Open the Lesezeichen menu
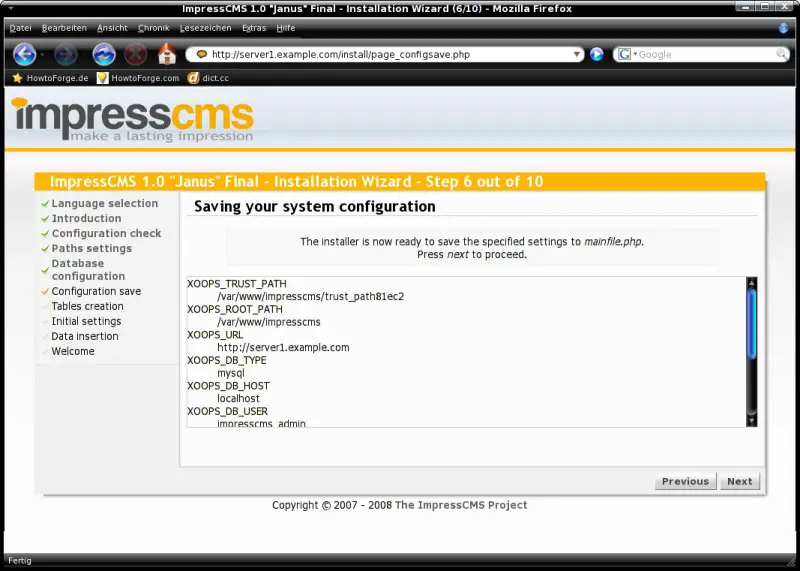The image size is (800, 571). click(206, 28)
